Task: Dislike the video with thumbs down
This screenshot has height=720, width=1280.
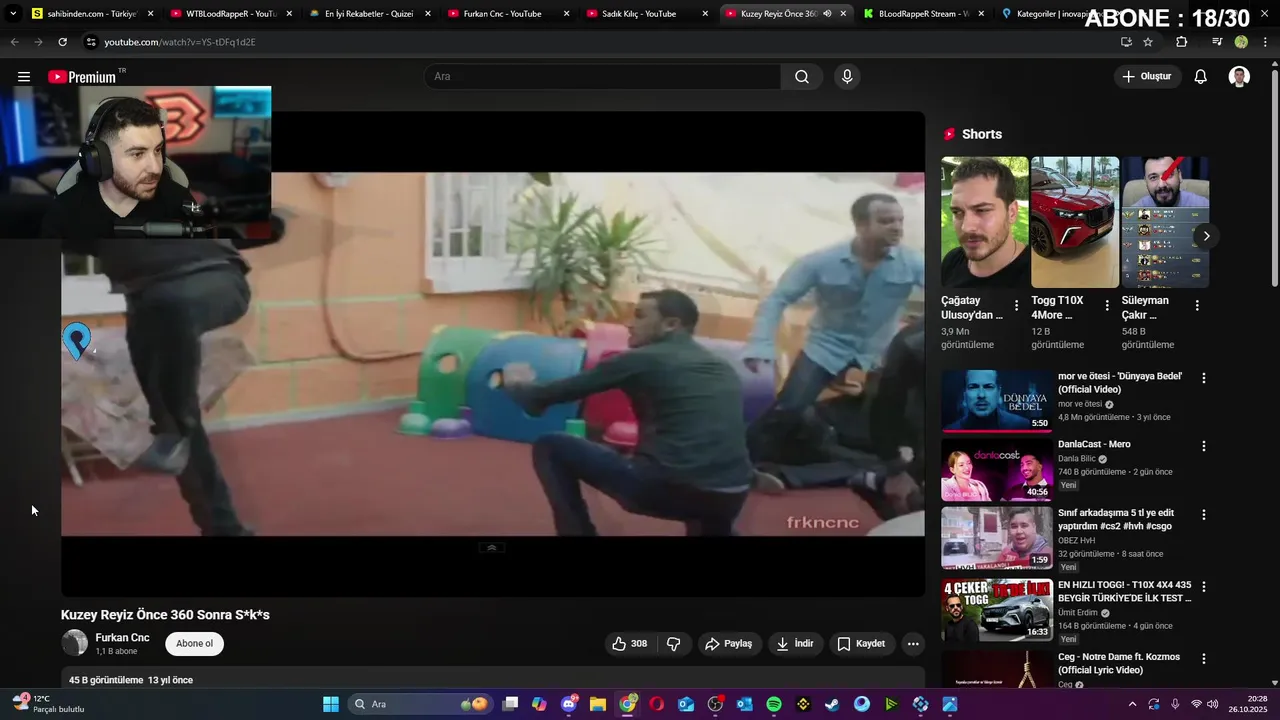Action: point(674,644)
